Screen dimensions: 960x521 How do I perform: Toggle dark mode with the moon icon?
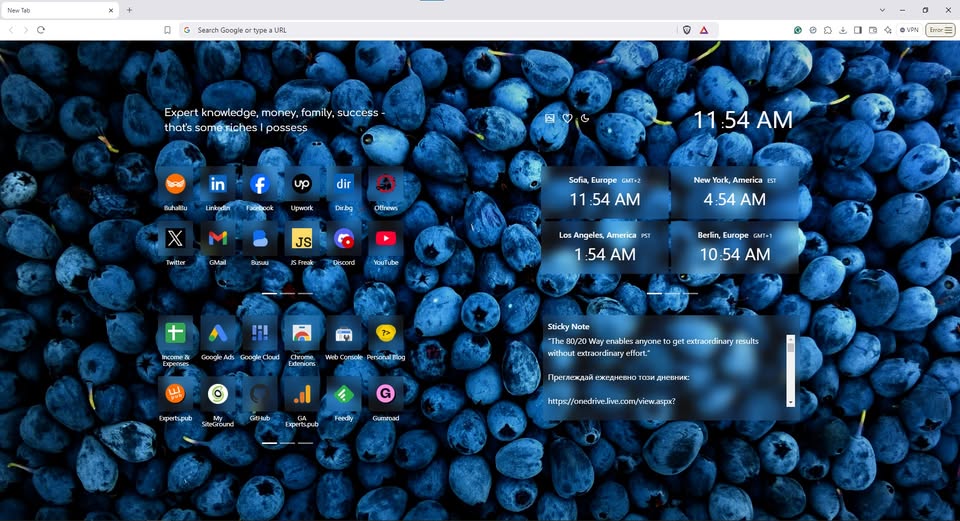tap(585, 118)
